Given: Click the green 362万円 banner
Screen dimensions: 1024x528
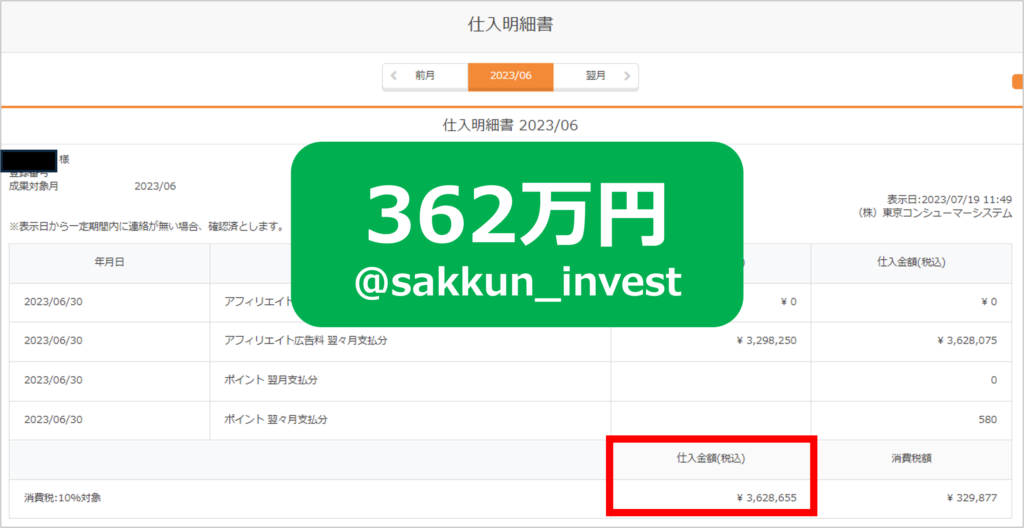Looking at the screenshot, I should tap(517, 234).
